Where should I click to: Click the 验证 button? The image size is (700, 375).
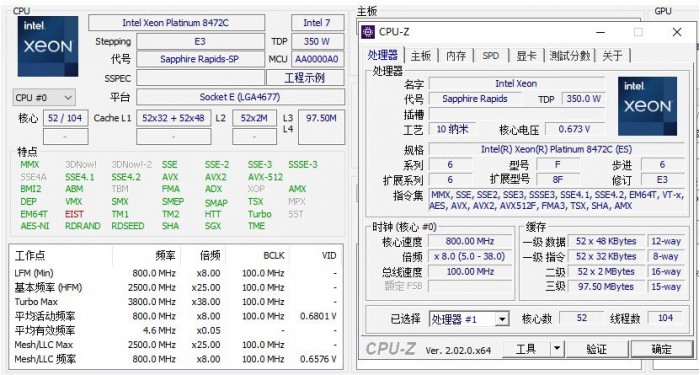pyautogui.click(x=596, y=349)
